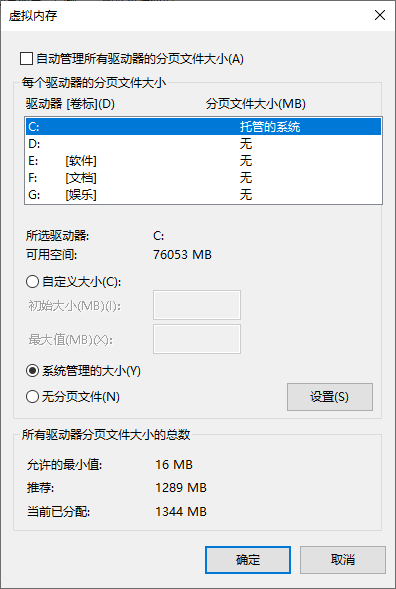Click the 自动管理所有驱动器 checkbox label
396x589 pixels.
click(140, 59)
